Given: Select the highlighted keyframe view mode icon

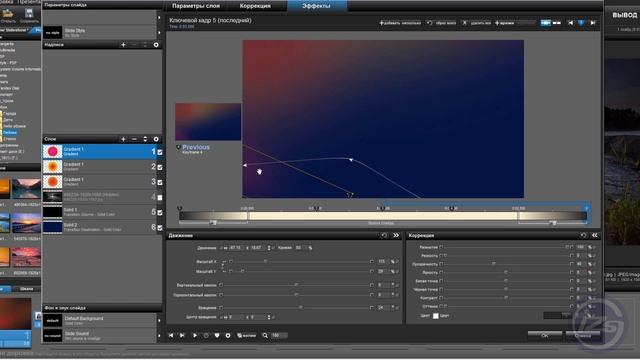Looking at the screenshot, I should tap(545, 23).
